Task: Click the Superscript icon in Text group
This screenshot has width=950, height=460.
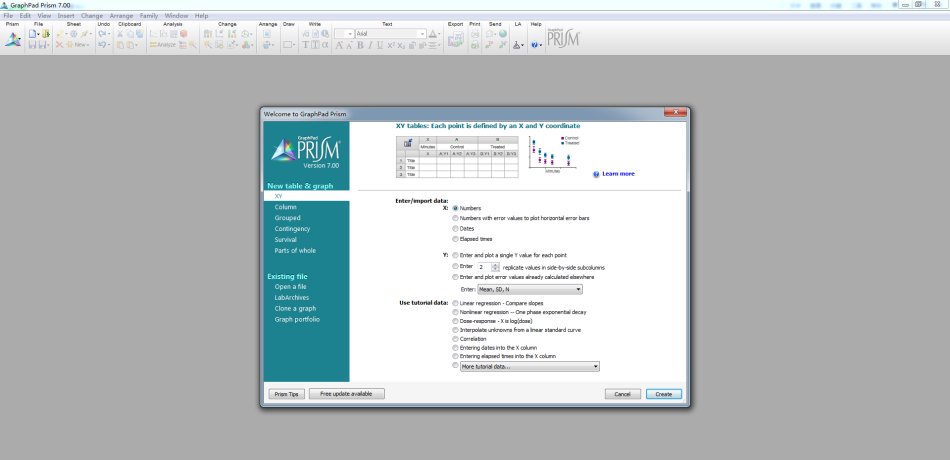Action: pyautogui.click(x=391, y=45)
